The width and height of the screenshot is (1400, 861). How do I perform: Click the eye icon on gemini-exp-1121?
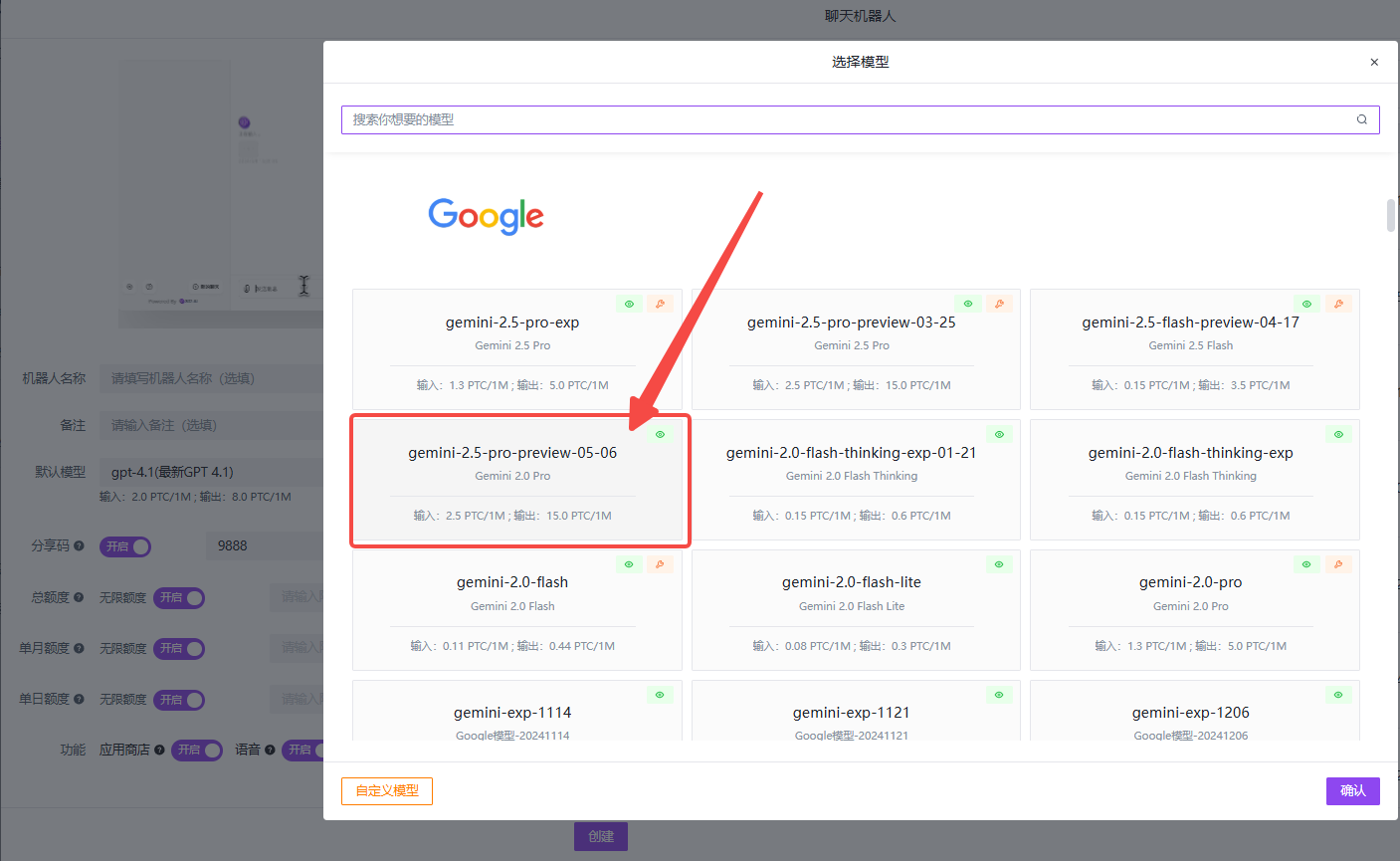point(999,695)
